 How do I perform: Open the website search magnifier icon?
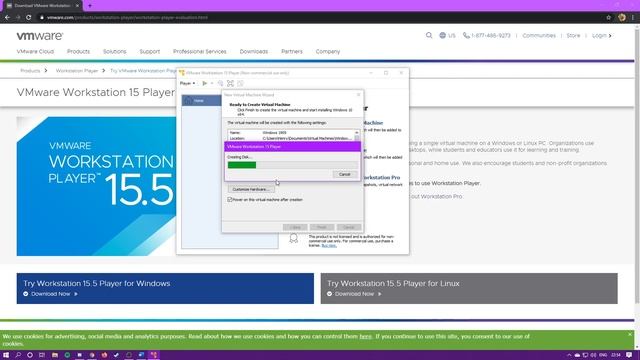(x=429, y=36)
